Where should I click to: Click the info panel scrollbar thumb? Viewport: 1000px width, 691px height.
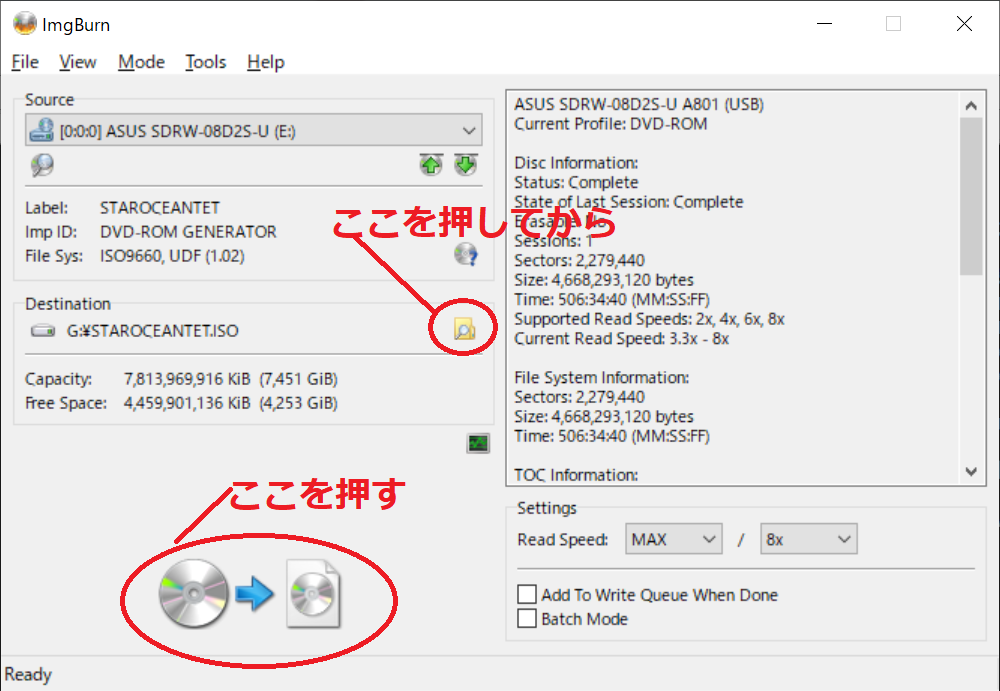point(971,197)
